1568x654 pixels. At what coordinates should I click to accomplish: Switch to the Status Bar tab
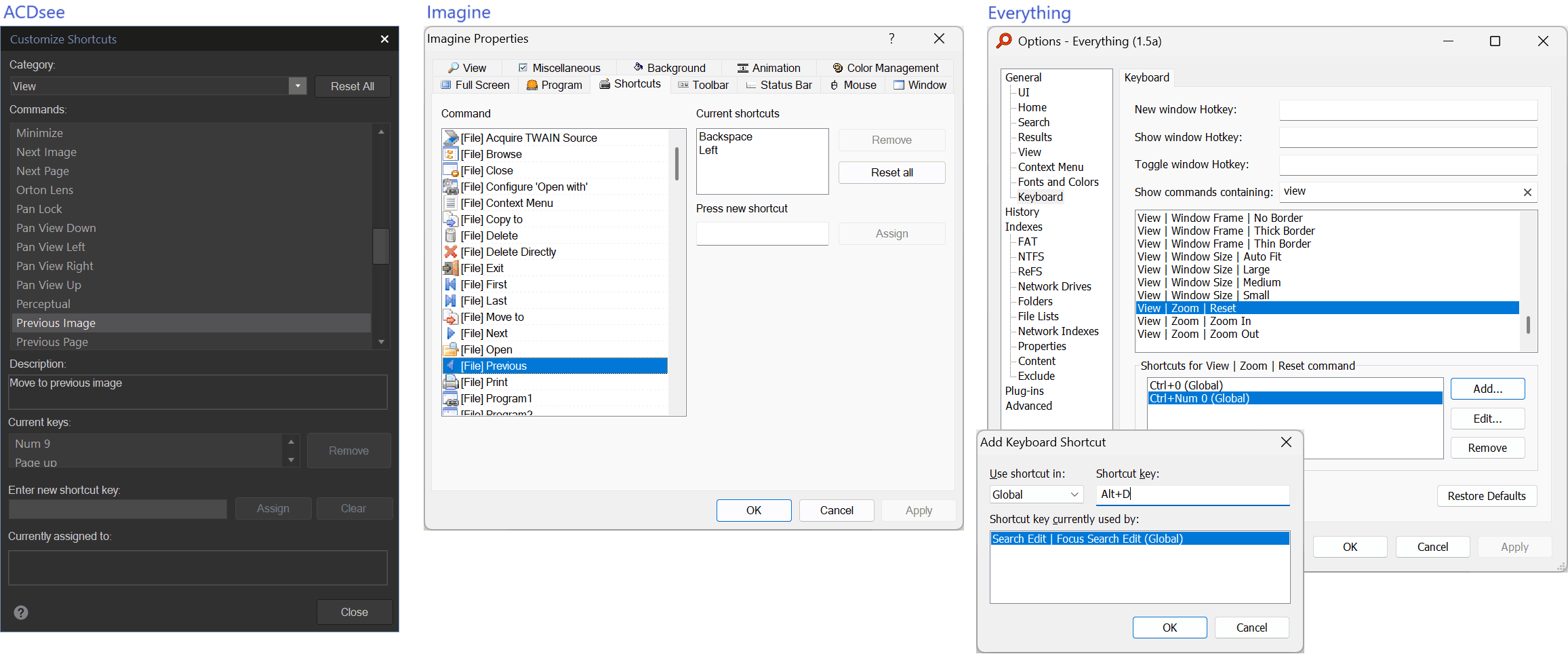point(778,85)
